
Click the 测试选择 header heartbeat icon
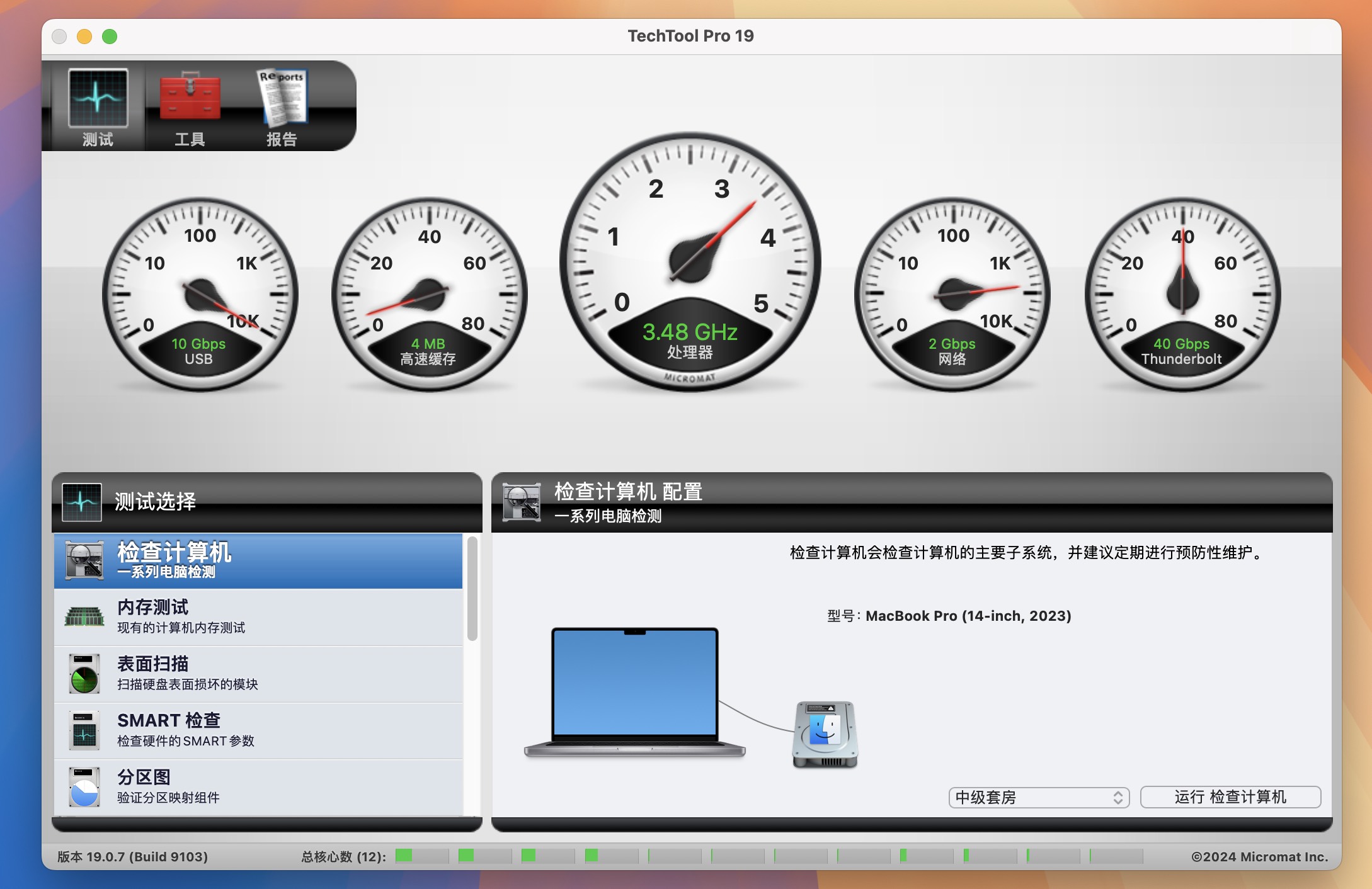pos(82,502)
